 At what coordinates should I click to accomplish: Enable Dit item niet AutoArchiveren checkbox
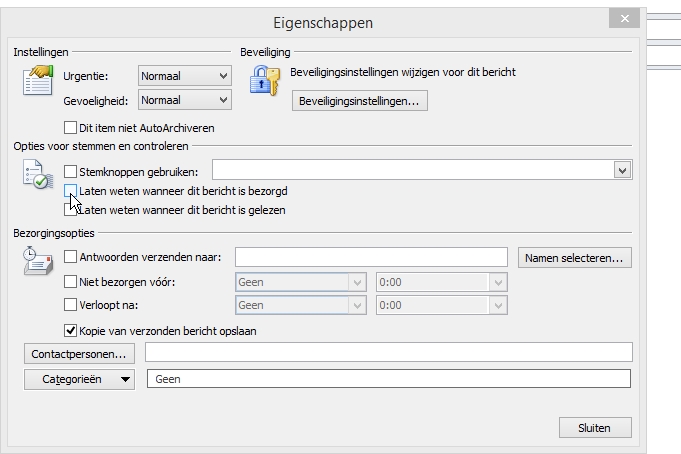click(70, 128)
